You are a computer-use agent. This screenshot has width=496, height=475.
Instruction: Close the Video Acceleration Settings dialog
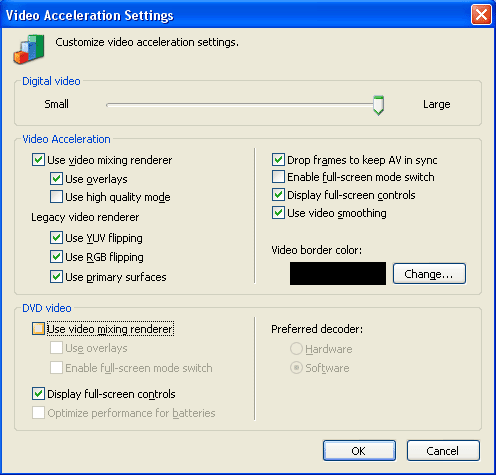481,15
